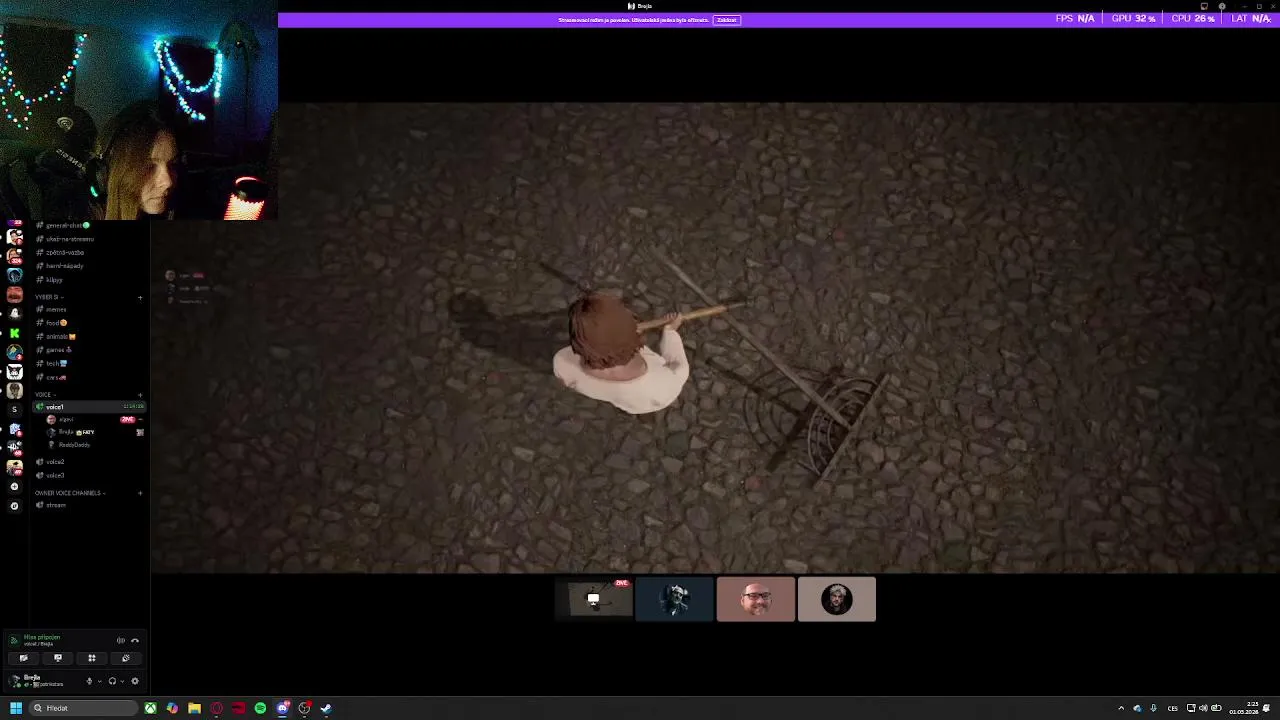Select the grey-haired avatar participant tile
This screenshot has height=720, width=1280.
coord(837,600)
